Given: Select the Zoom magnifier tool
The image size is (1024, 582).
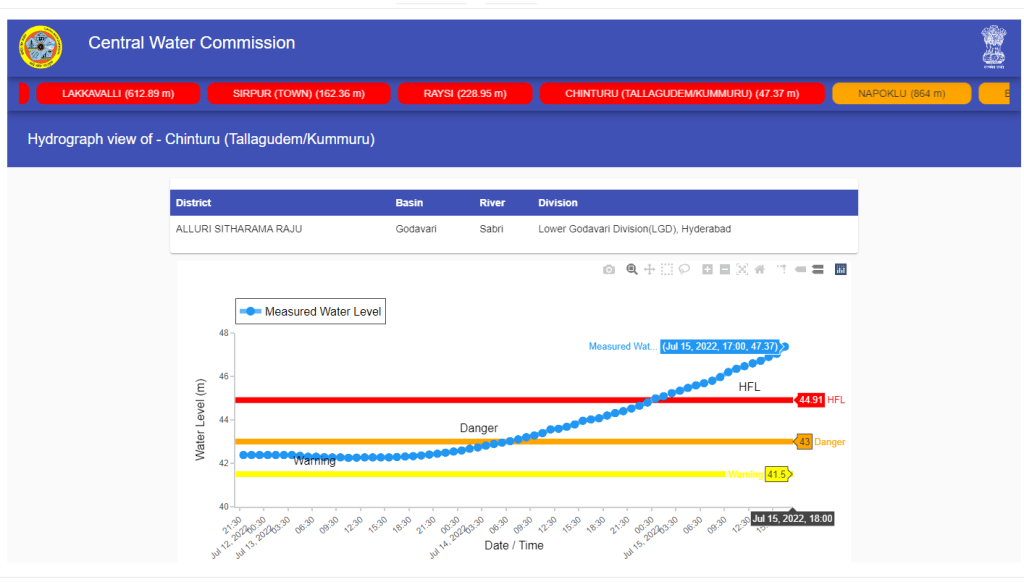Looking at the screenshot, I should coord(632,269).
